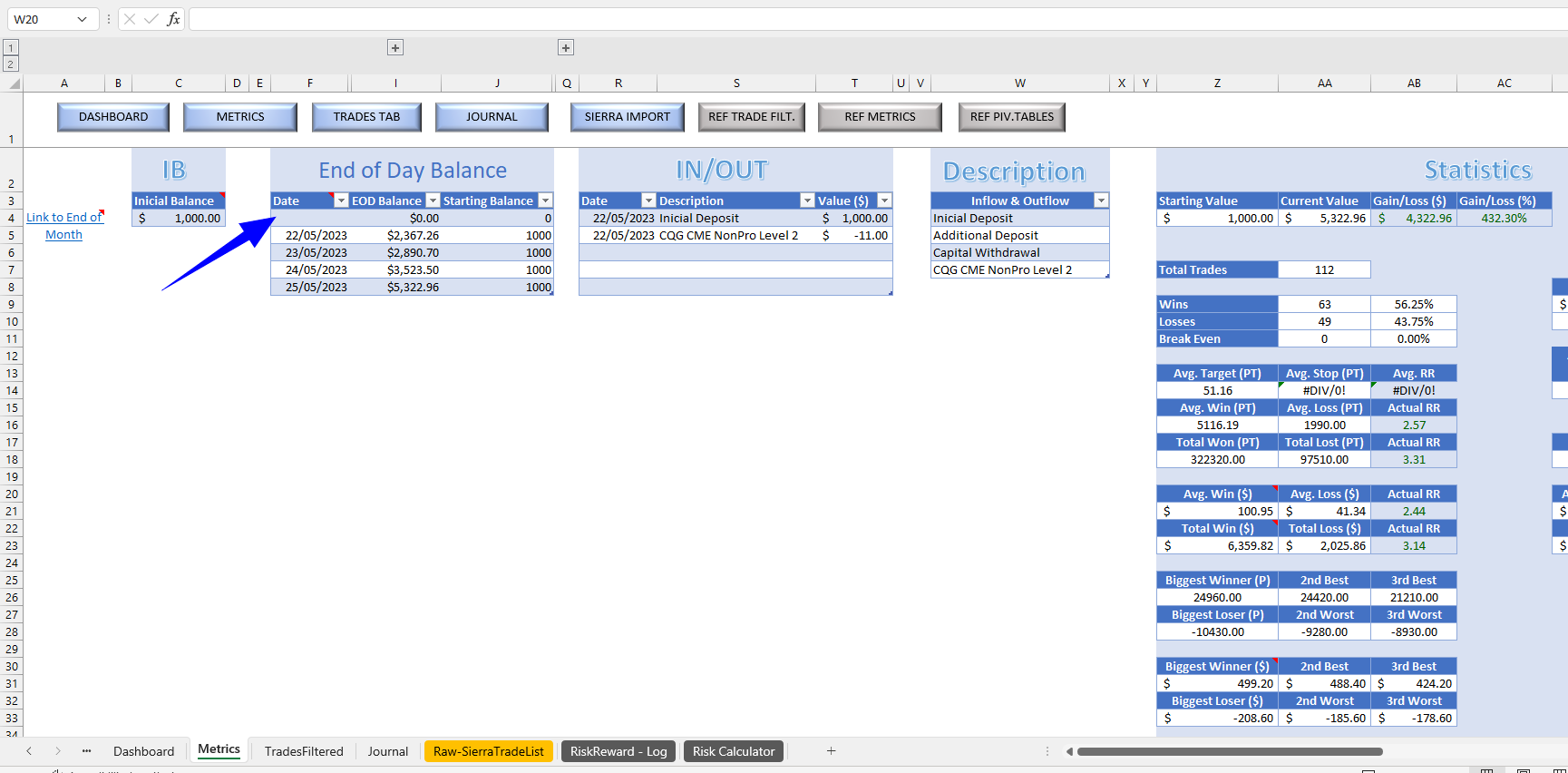The height and width of the screenshot is (773, 1568).
Task: Click the Wins percentage 56.25% cell
Action: 1414,304
